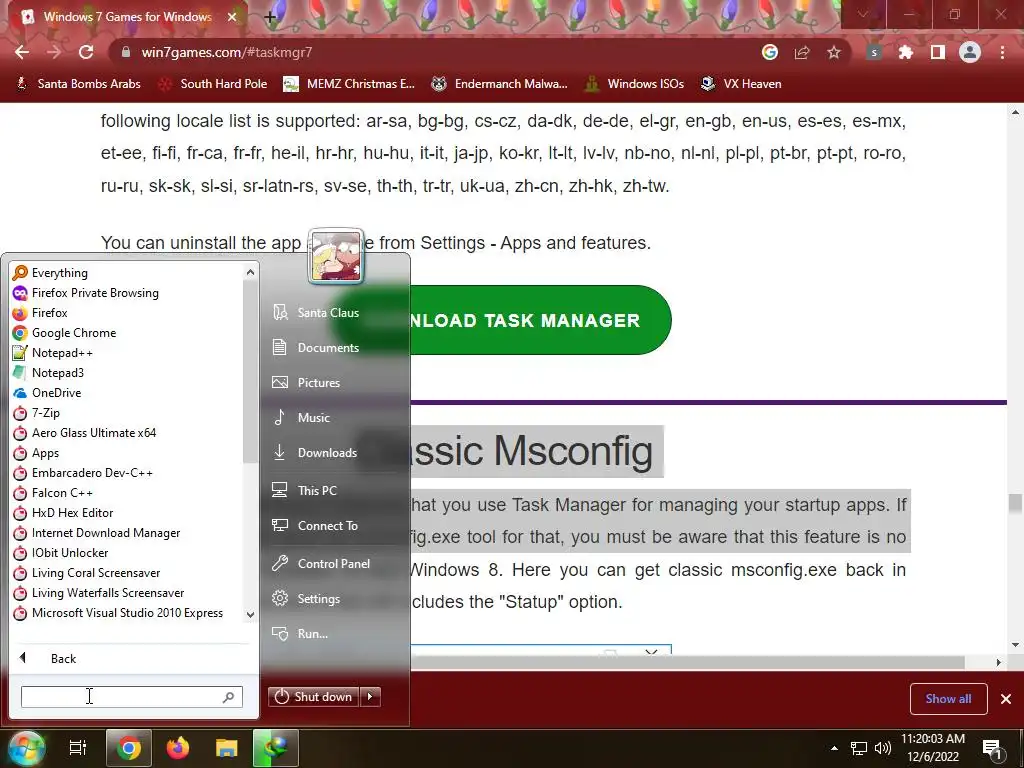The height and width of the screenshot is (768, 1024).
Task: Expand the Falcon C++ folder
Action: coord(53,493)
